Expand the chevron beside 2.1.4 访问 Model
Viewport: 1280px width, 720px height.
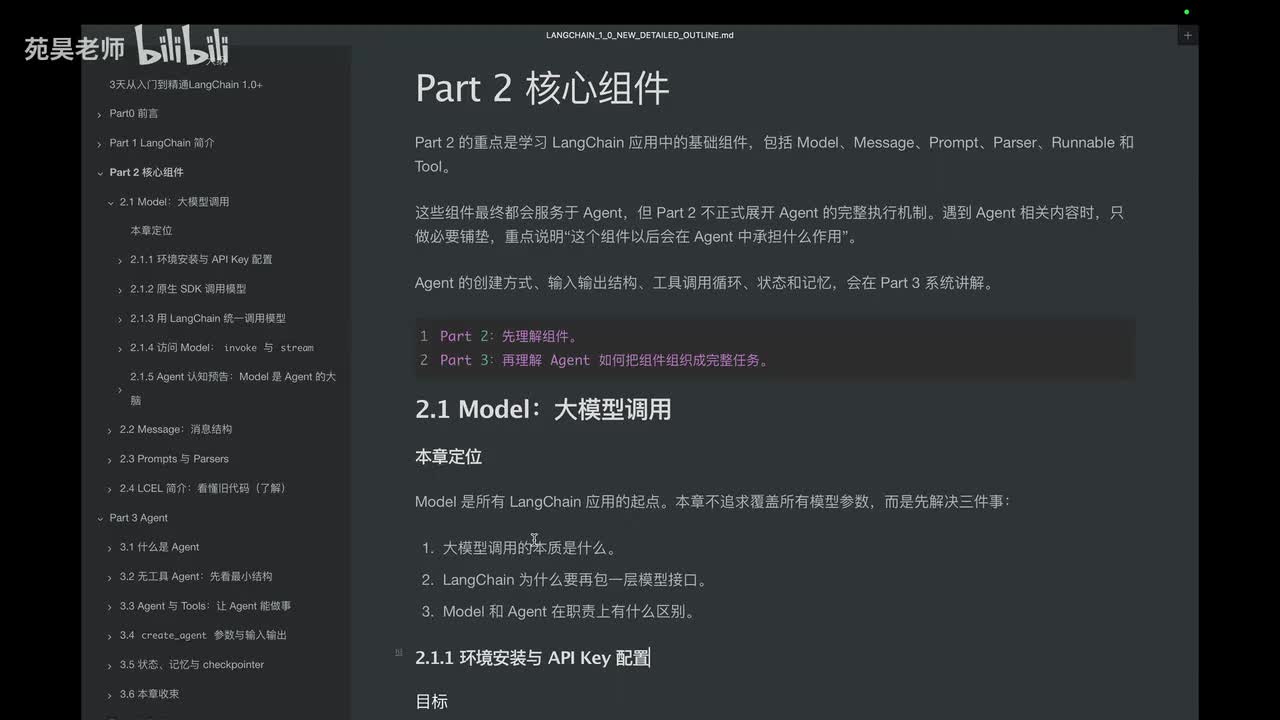[120, 349]
